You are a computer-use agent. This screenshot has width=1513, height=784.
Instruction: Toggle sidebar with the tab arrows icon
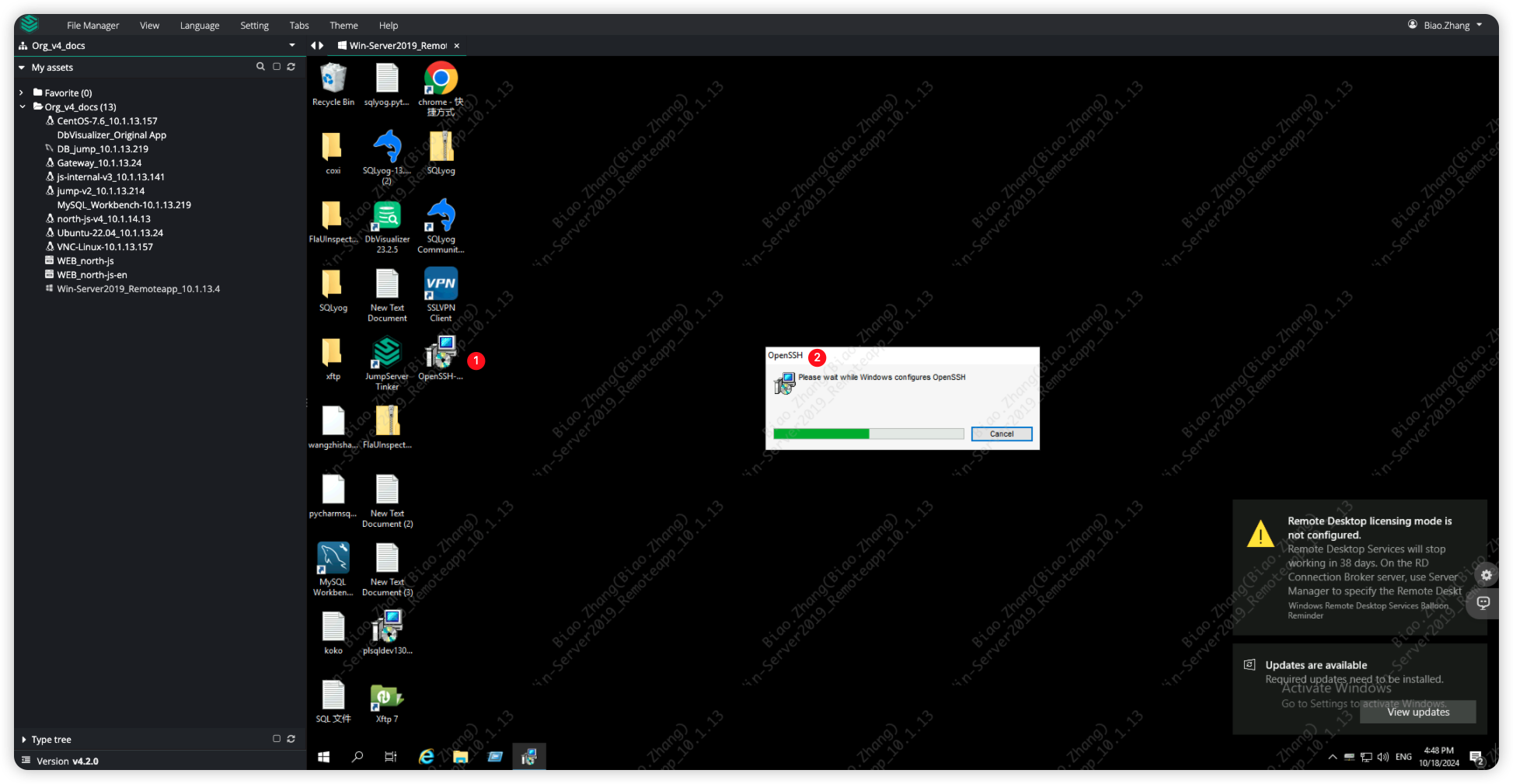pos(317,46)
